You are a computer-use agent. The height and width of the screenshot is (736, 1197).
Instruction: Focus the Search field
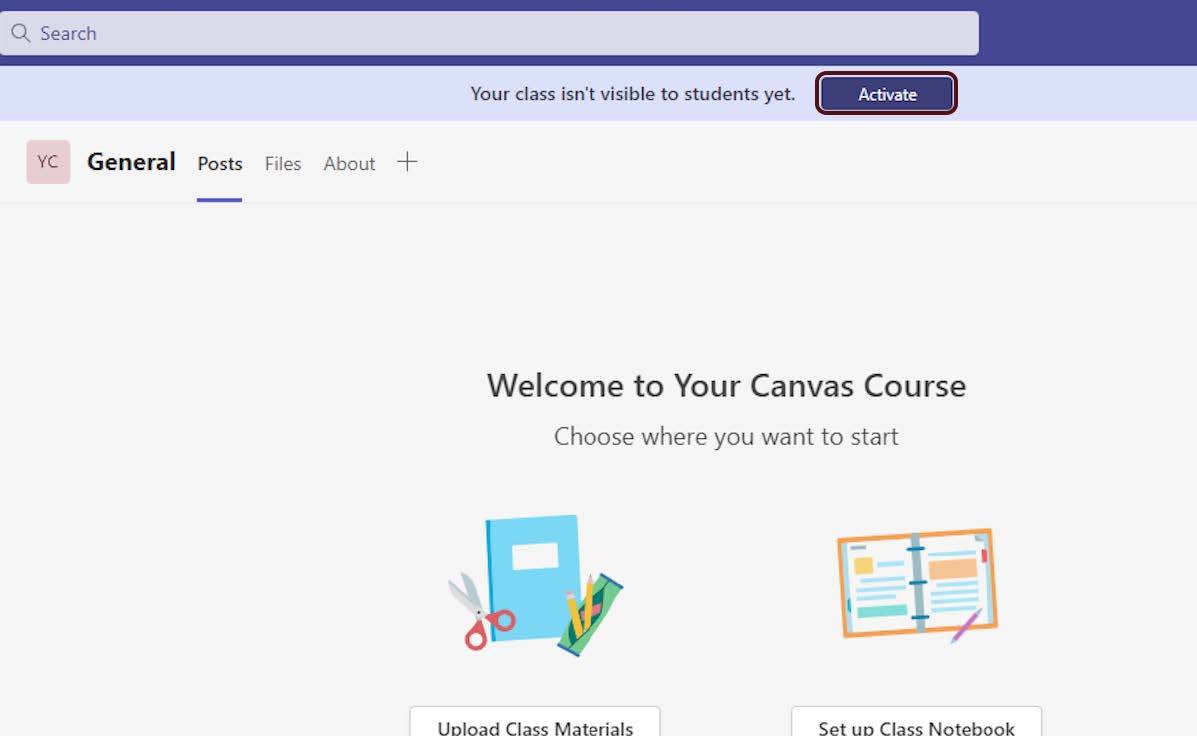coord(489,33)
